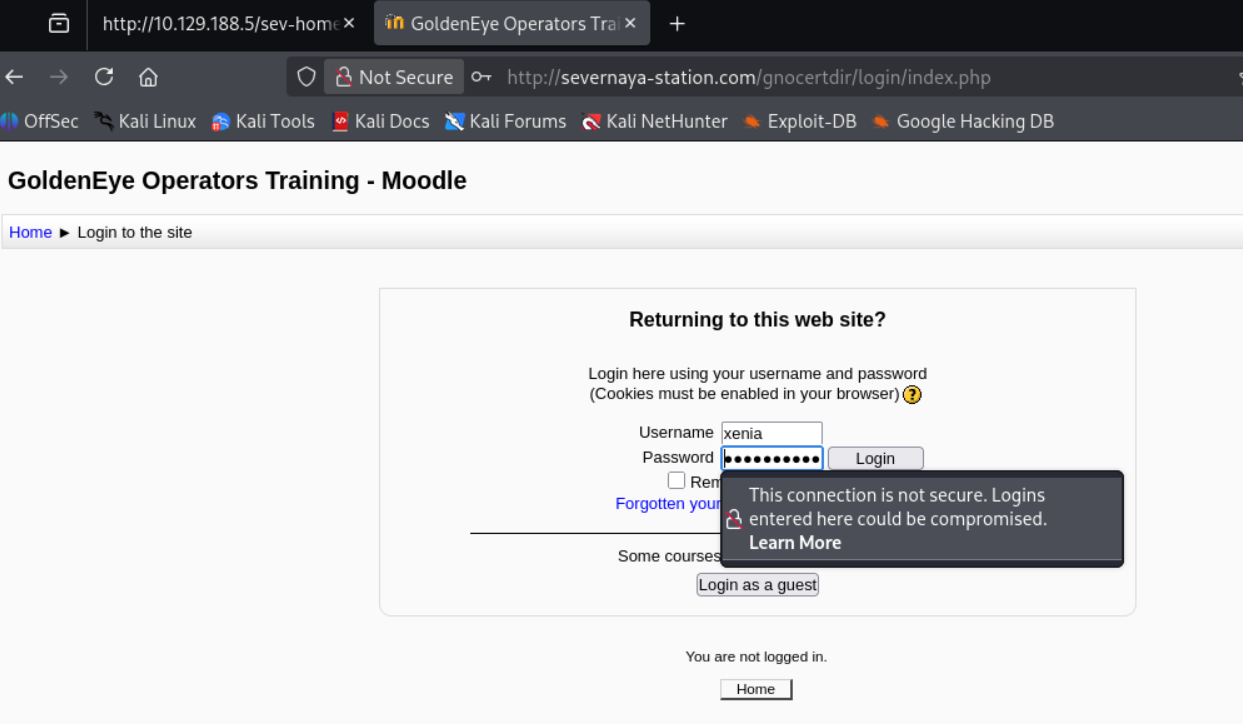This screenshot has width=1243, height=724.
Task: Click the Not Secure connection indicator
Action: point(393,77)
